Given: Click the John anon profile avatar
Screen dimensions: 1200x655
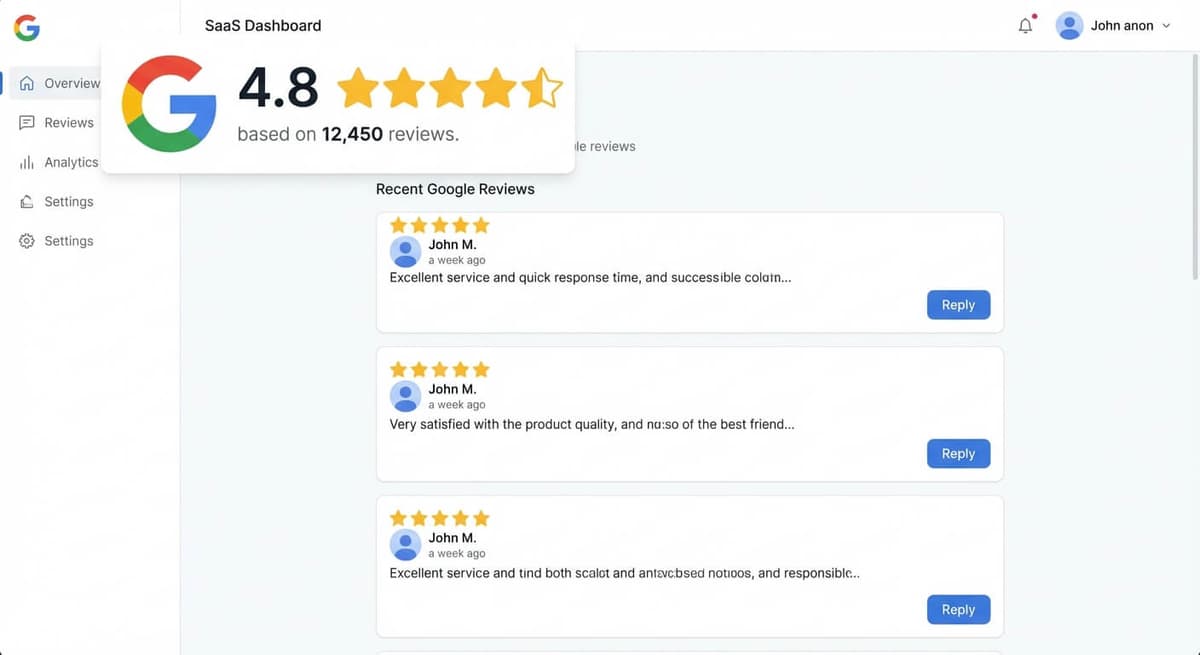Looking at the screenshot, I should (1069, 25).
